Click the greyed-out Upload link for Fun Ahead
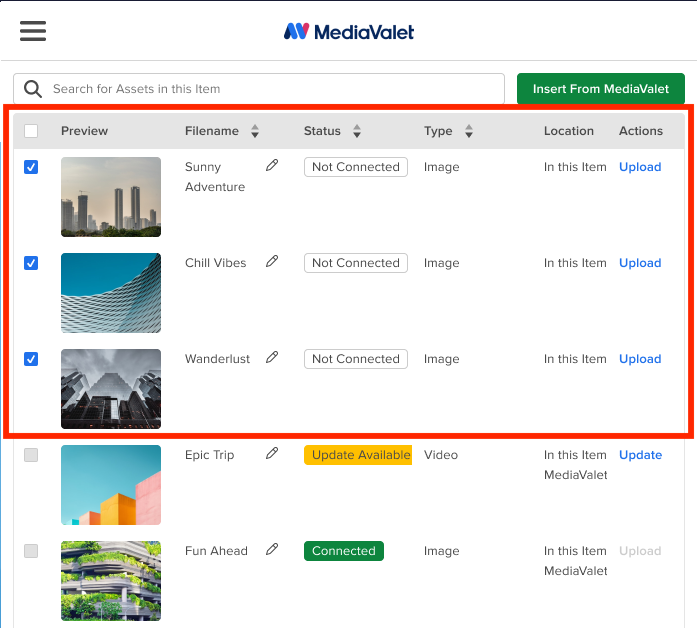Image resolution: width=697 pixels, height=628 pixels. pos(640,551)
